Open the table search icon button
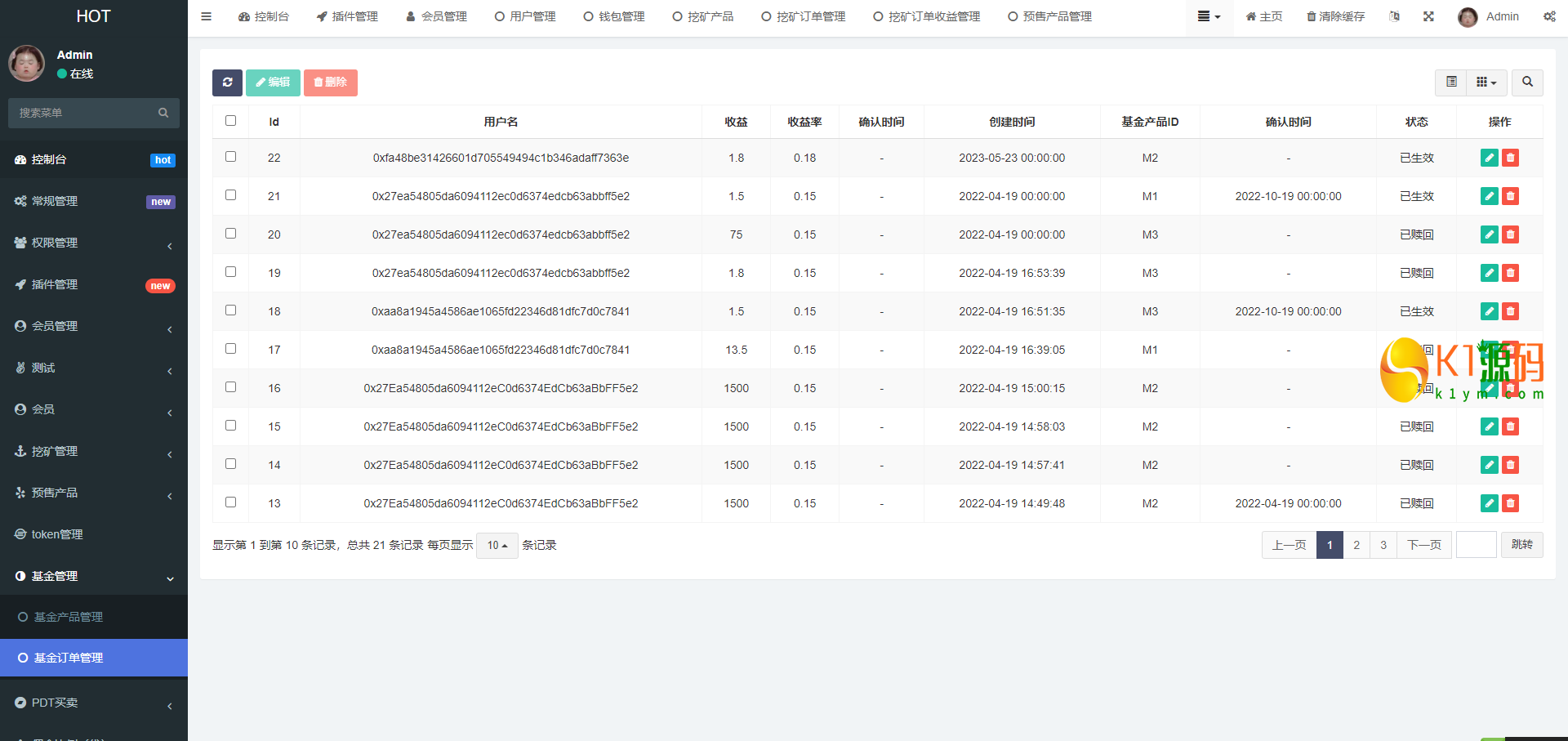This screenshot has height=741, width=1568. pyautogui.click(x=1527, y=83)
